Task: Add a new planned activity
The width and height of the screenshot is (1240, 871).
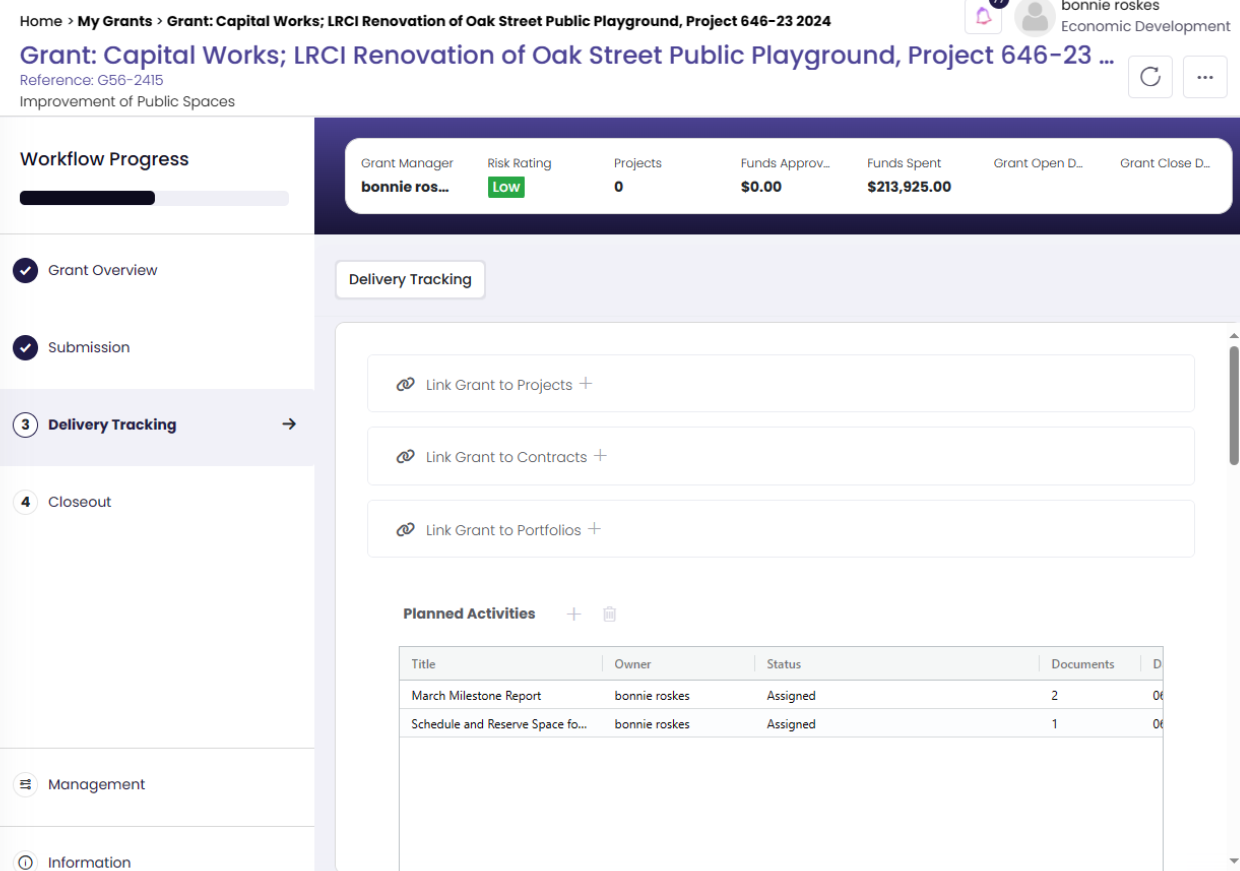Action: click(x=574, y=614)
